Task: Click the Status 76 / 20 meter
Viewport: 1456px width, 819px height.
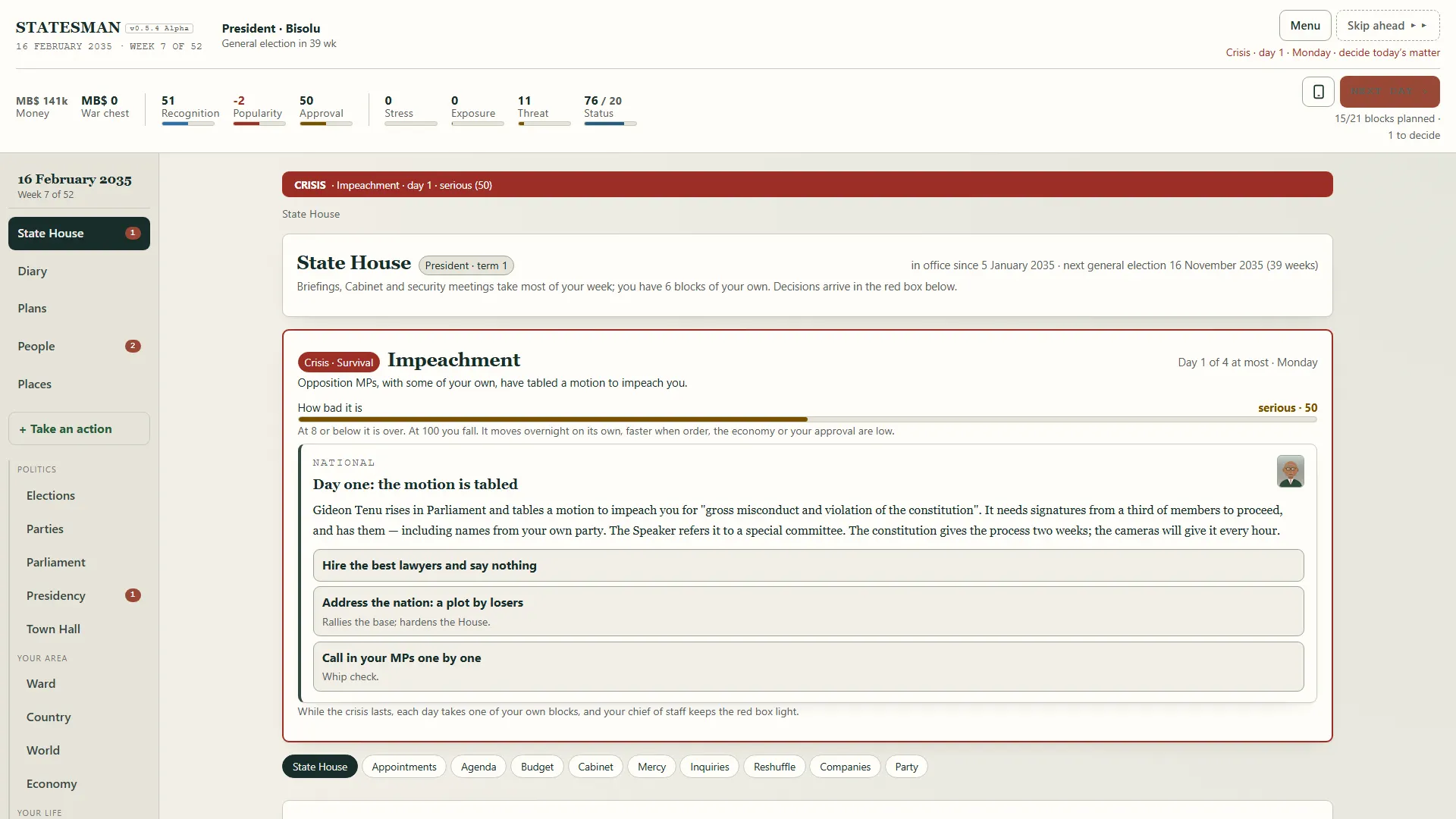Action: 610,110
